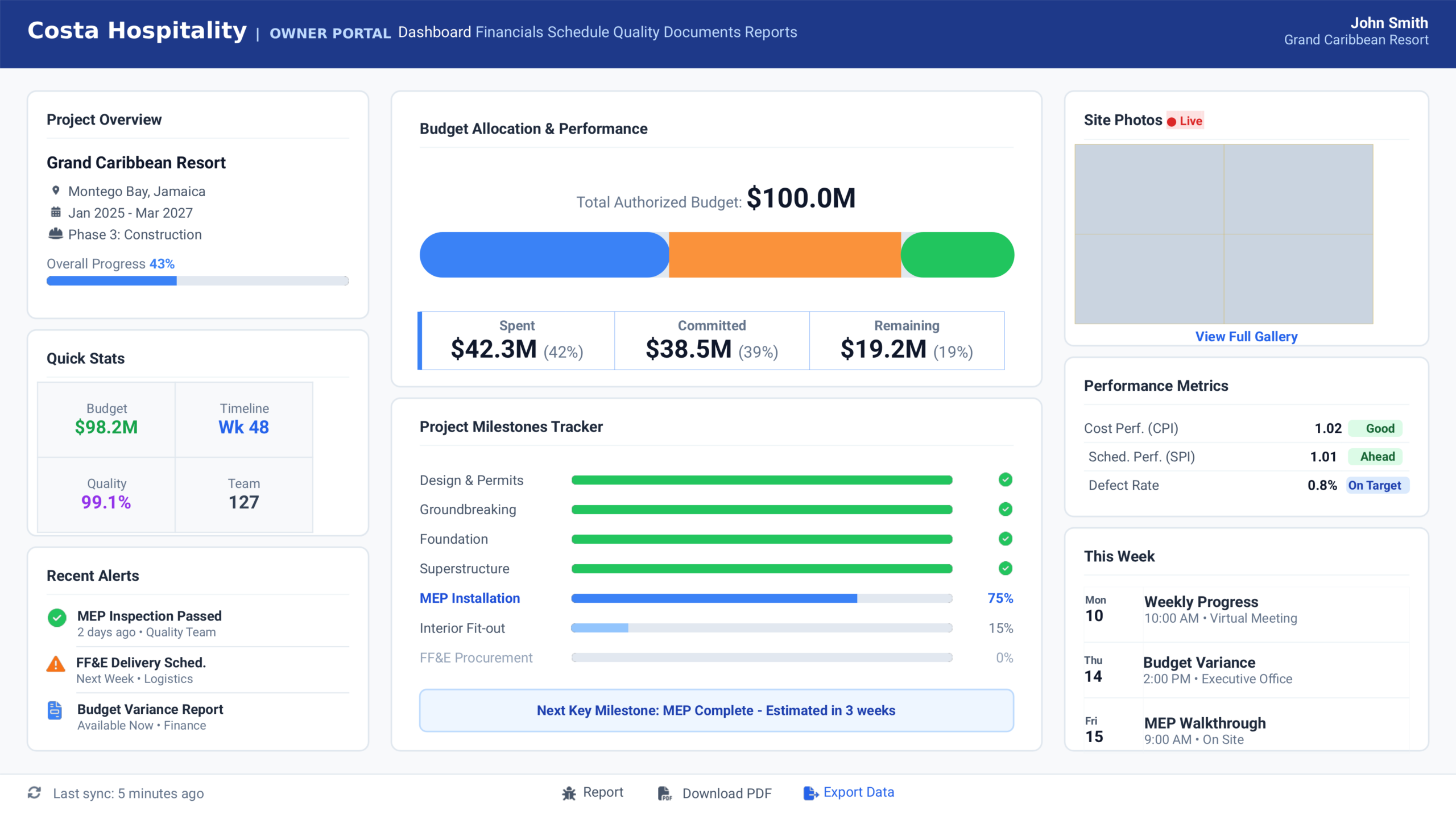Click the checkmark for Foundation milestone
Screen dimensions: 1456x819
tap(1005, 539)
